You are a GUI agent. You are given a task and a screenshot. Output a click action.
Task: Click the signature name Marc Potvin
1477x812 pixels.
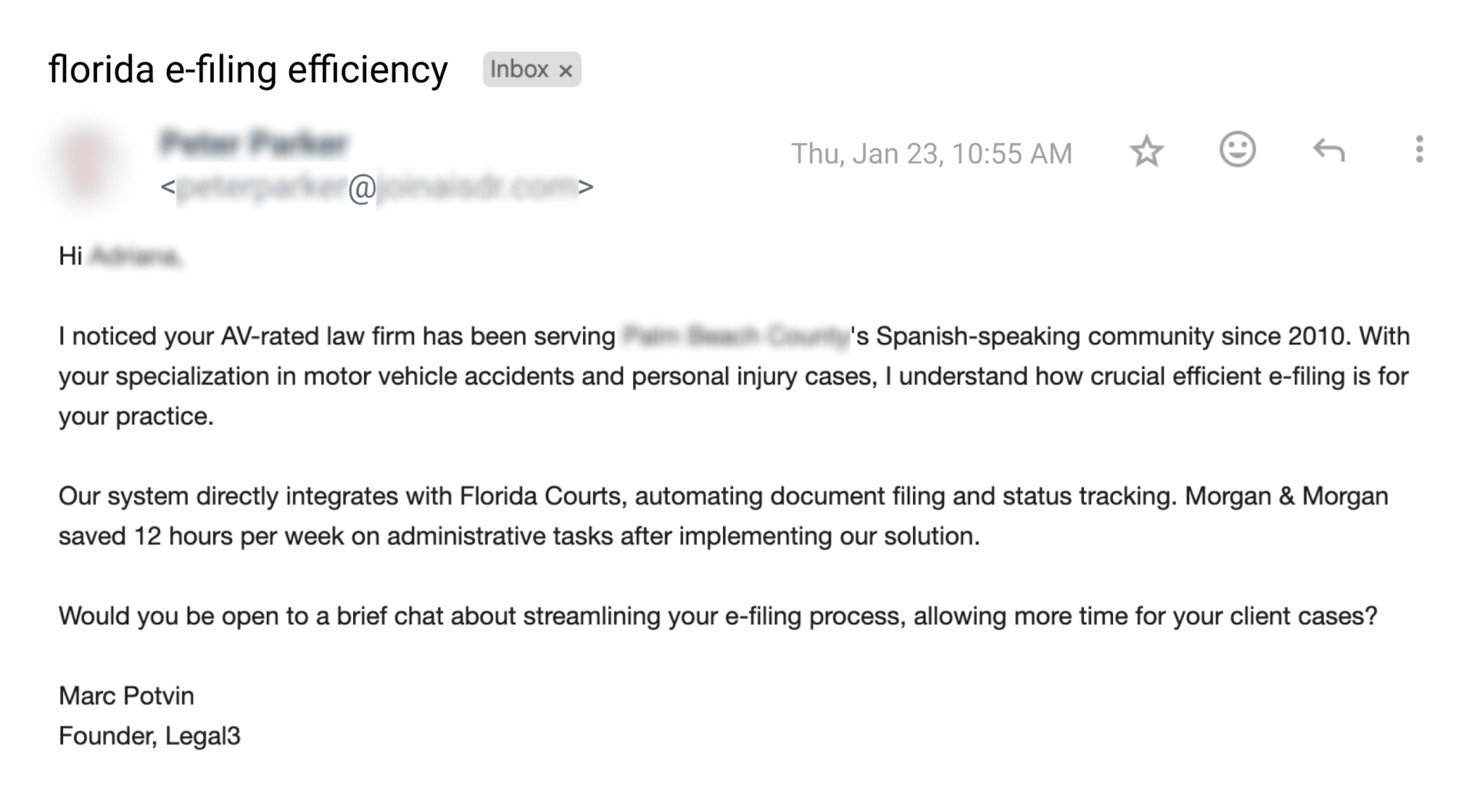tap(126, 696)
